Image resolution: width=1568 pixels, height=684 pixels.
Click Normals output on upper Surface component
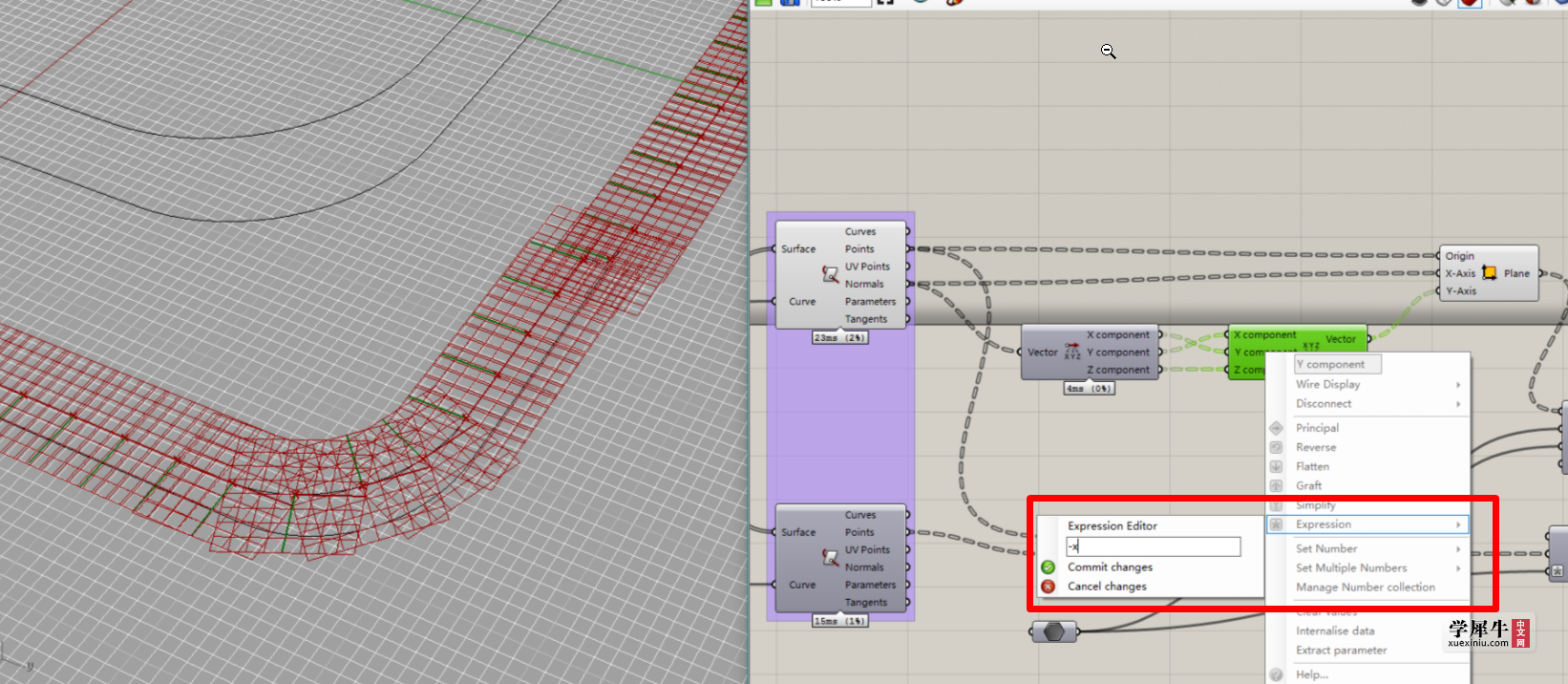point(864,284)
